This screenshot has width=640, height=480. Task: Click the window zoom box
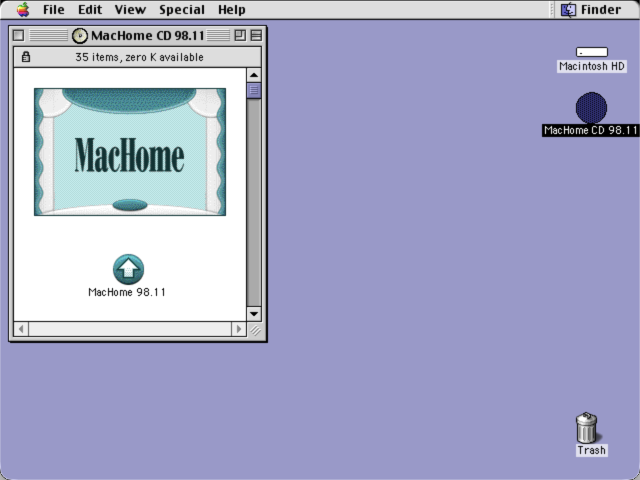pyautogui.click(x=240, y=36)
